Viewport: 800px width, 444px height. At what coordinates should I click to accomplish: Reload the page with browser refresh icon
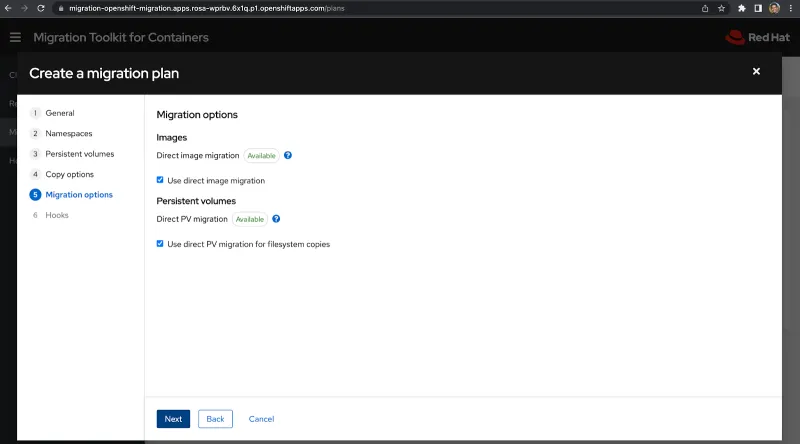pyautogui.click(x=41, y=7)
